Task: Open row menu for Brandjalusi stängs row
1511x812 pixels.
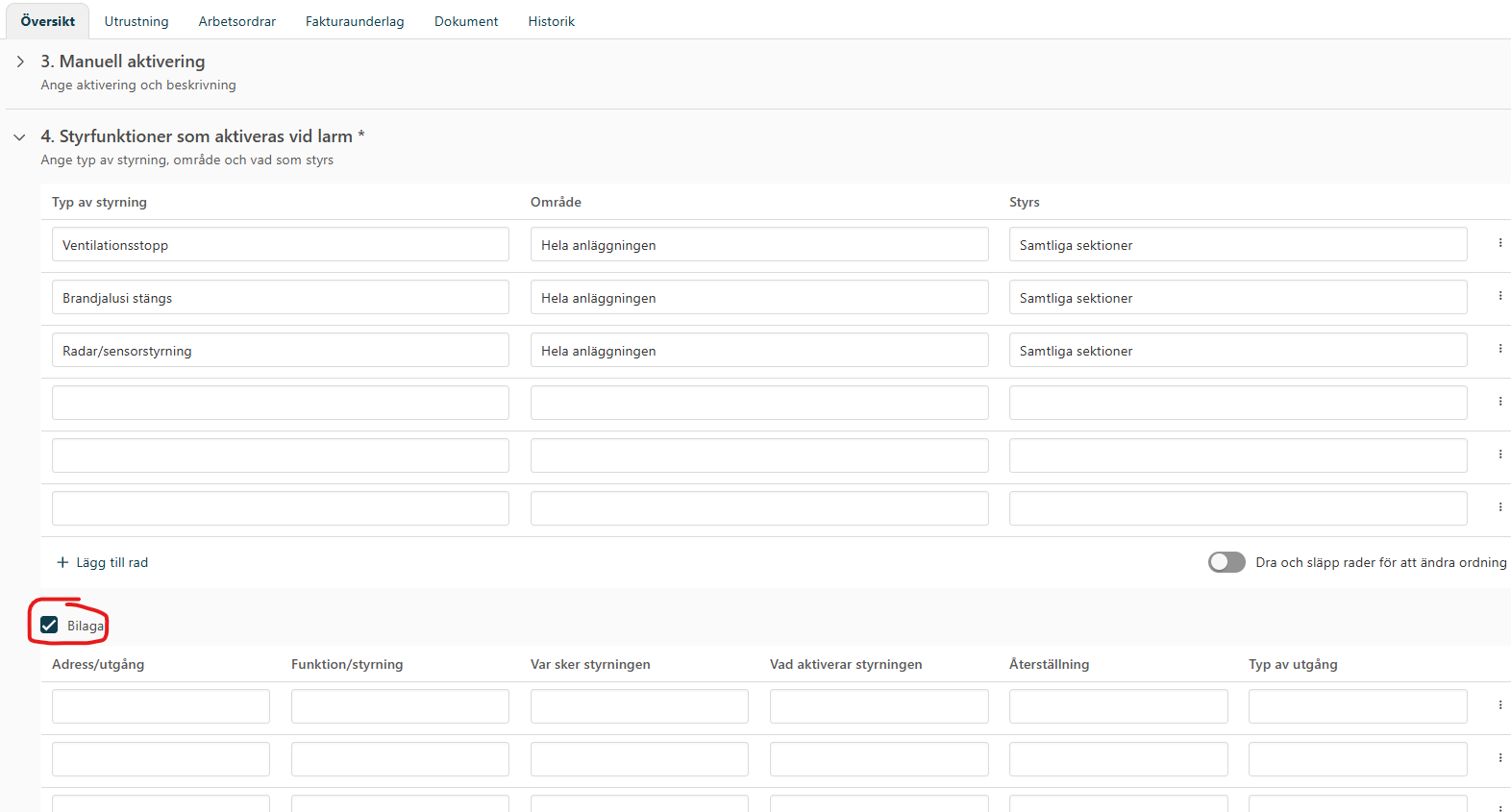Action: (1499, 296)
